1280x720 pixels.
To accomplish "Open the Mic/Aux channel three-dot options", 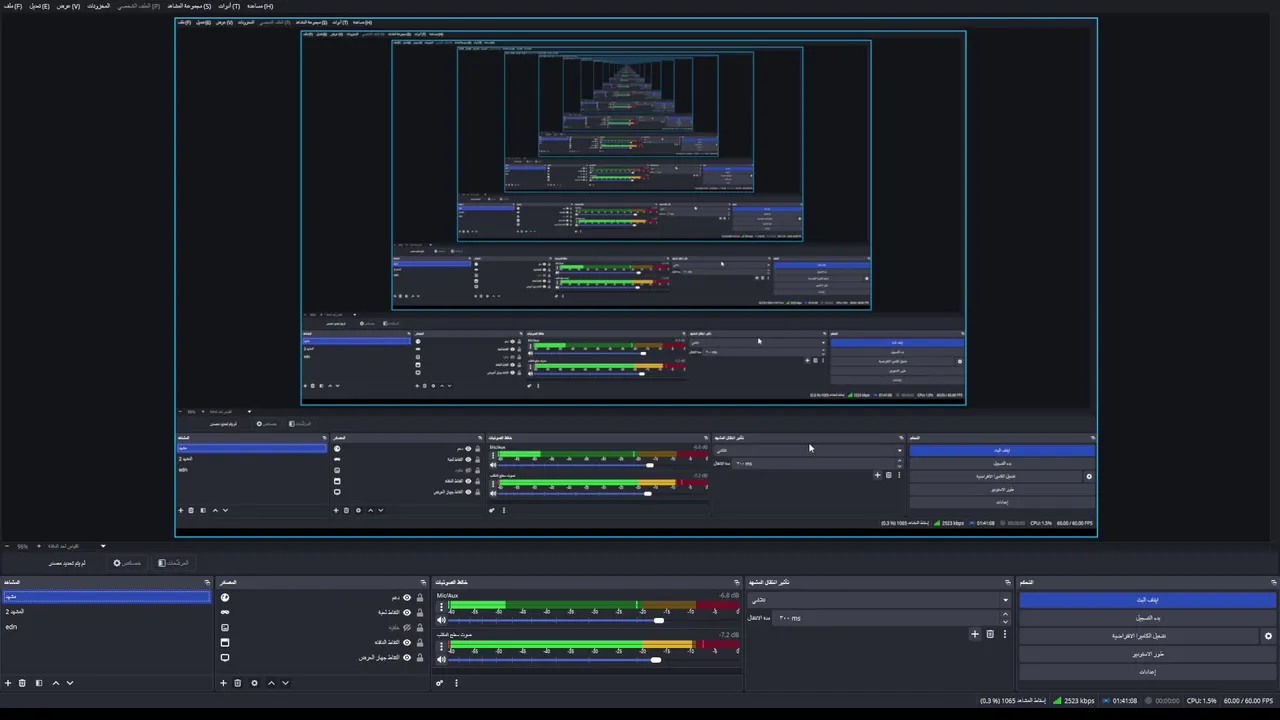I will coord(441,607).
